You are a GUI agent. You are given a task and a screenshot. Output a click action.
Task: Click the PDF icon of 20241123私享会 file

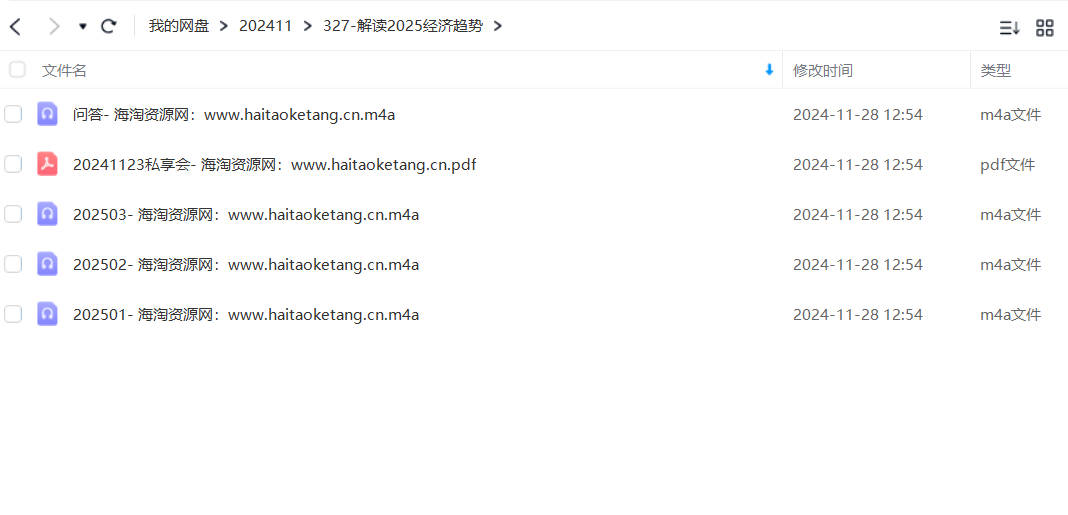tap(47, 164)
